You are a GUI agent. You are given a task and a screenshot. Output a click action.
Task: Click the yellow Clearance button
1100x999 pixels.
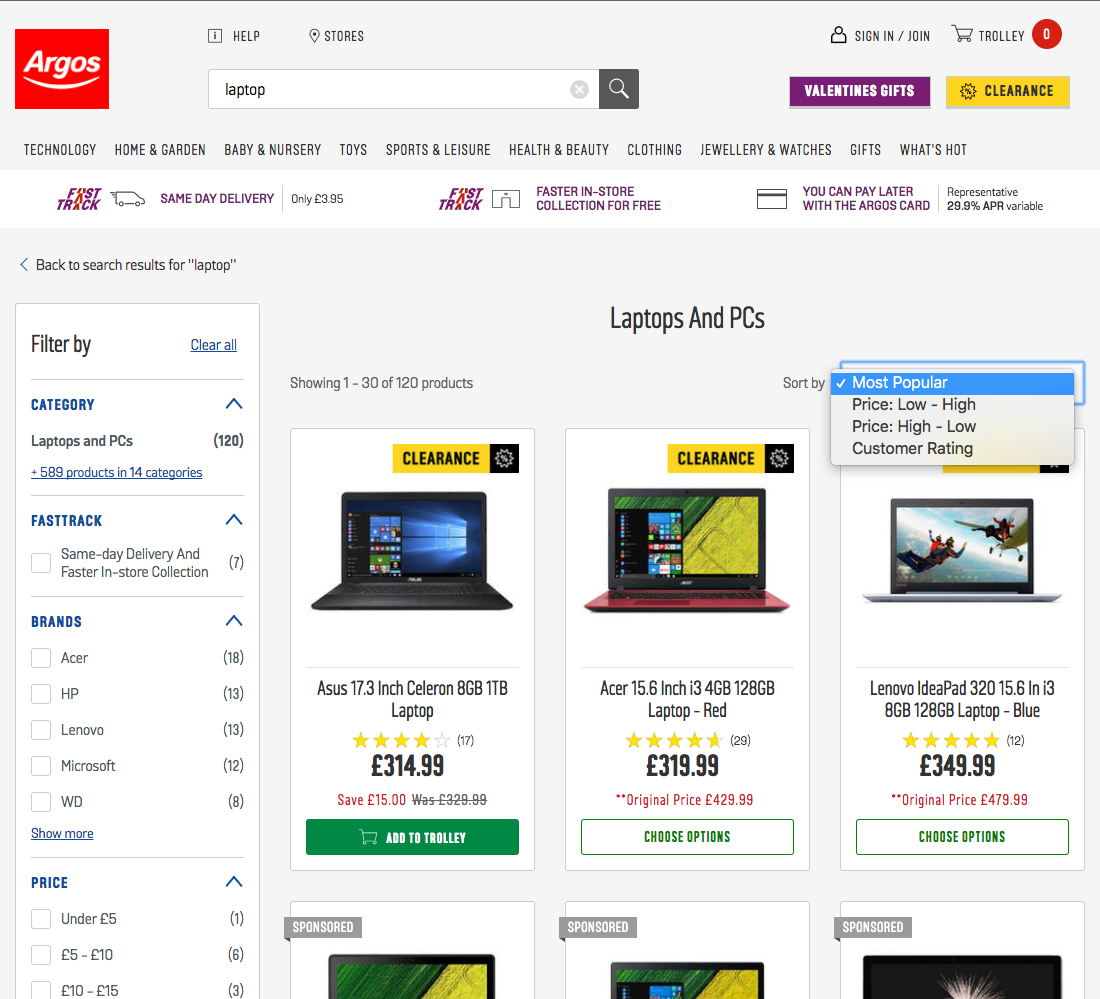(x=1007, y=91)
